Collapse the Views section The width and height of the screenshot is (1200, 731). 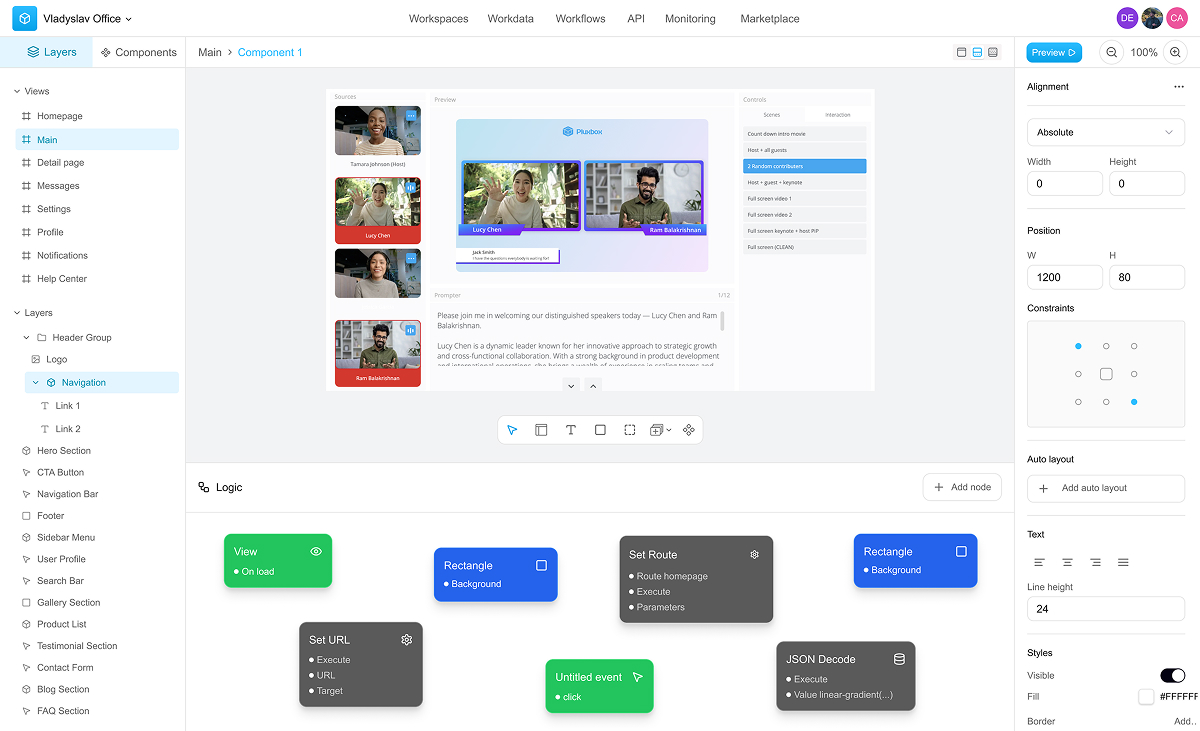click(x=17, y=91)
